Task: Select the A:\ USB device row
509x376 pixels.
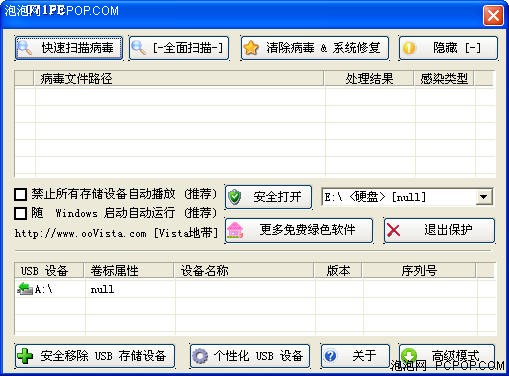Action: click(x=255, y=289)
